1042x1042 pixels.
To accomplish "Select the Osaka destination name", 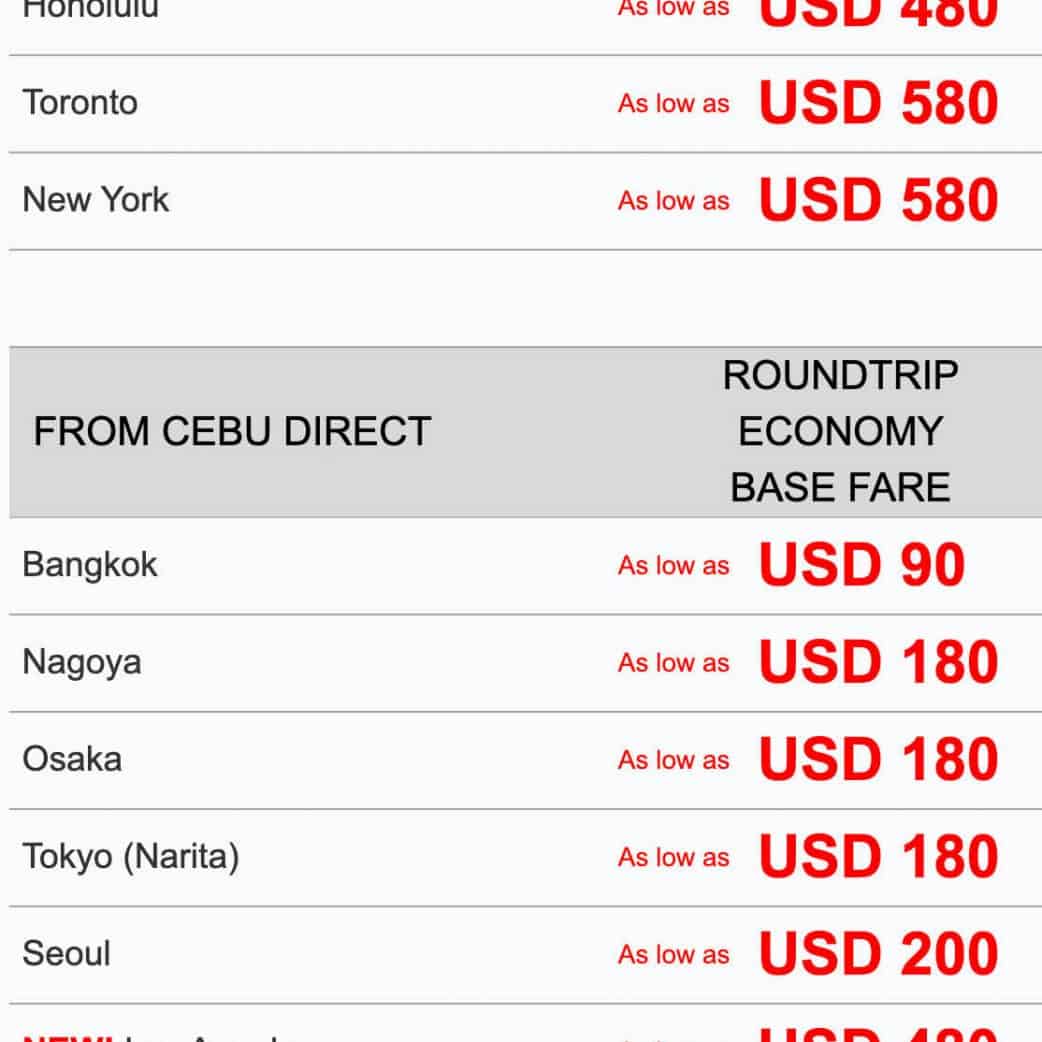I will click(x=72, y=759).
